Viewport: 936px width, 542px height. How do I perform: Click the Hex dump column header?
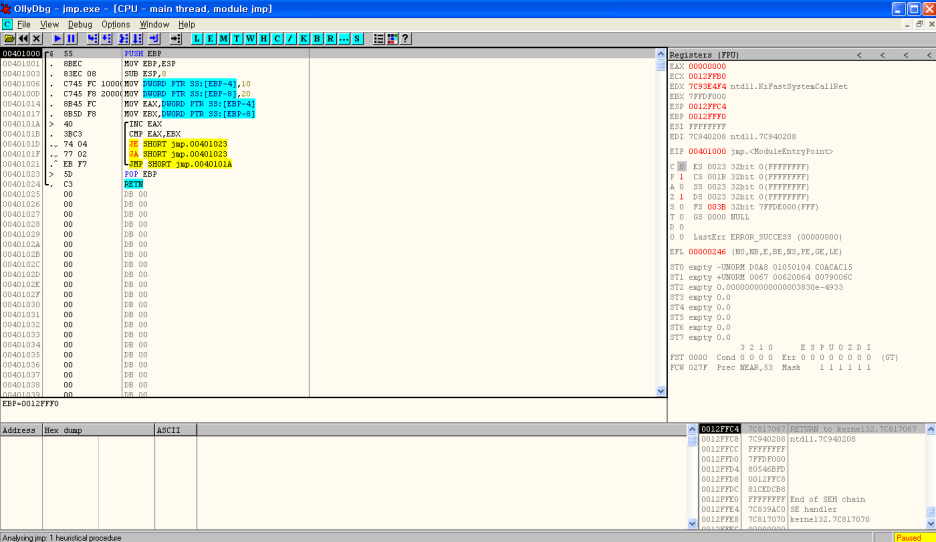coord(98,430)
